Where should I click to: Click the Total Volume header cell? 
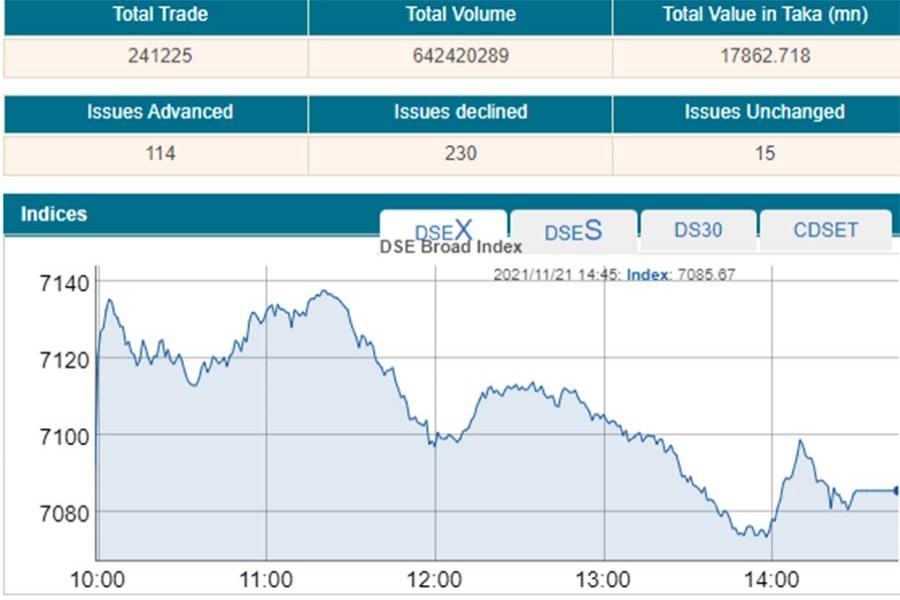coord(460,15)
